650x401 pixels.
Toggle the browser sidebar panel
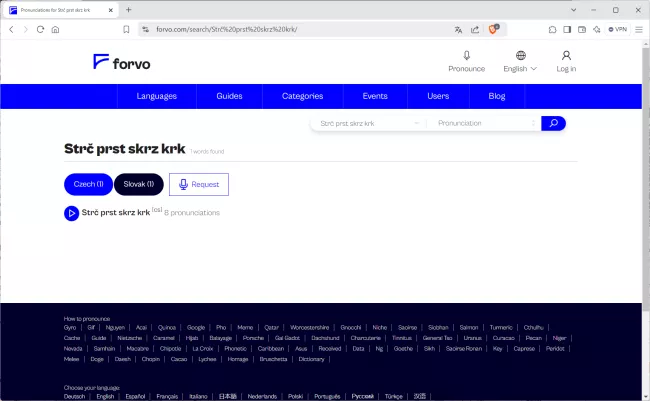(x=567, y=29)
